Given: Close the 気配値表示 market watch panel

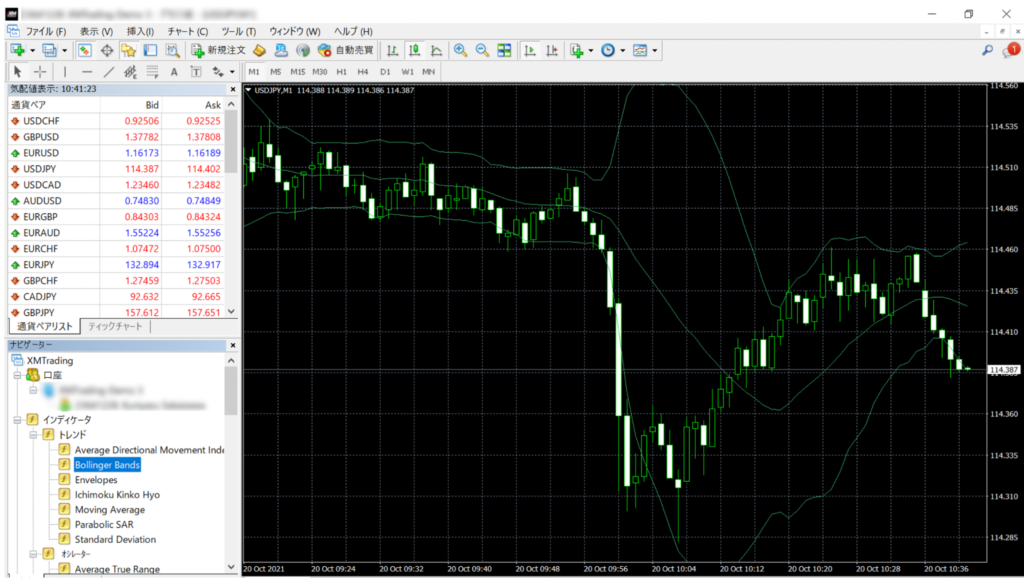Looking at the screenshot, I should [232, 89].
